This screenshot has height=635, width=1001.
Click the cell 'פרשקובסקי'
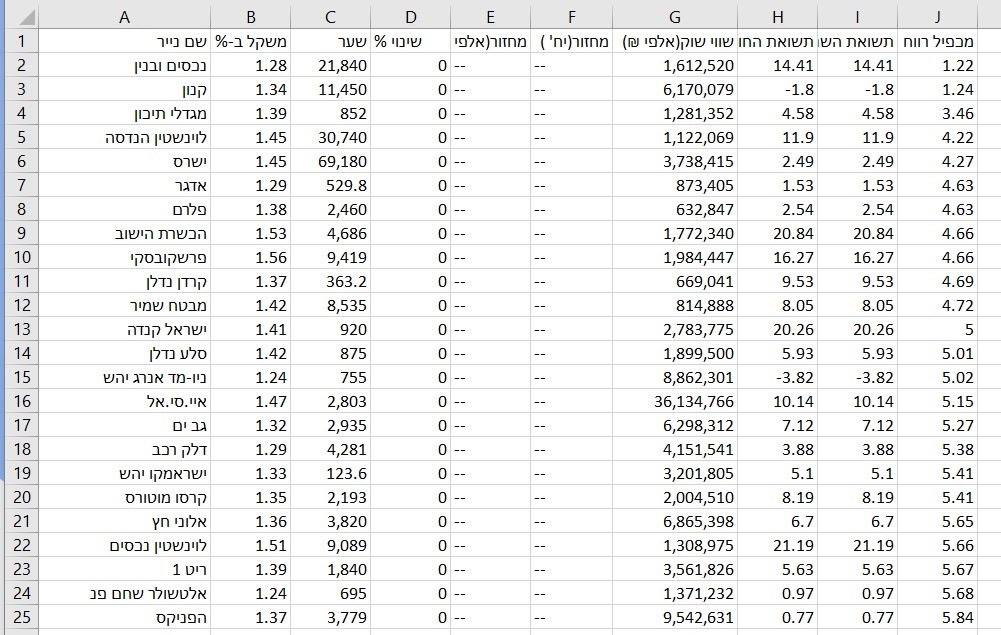124,257
